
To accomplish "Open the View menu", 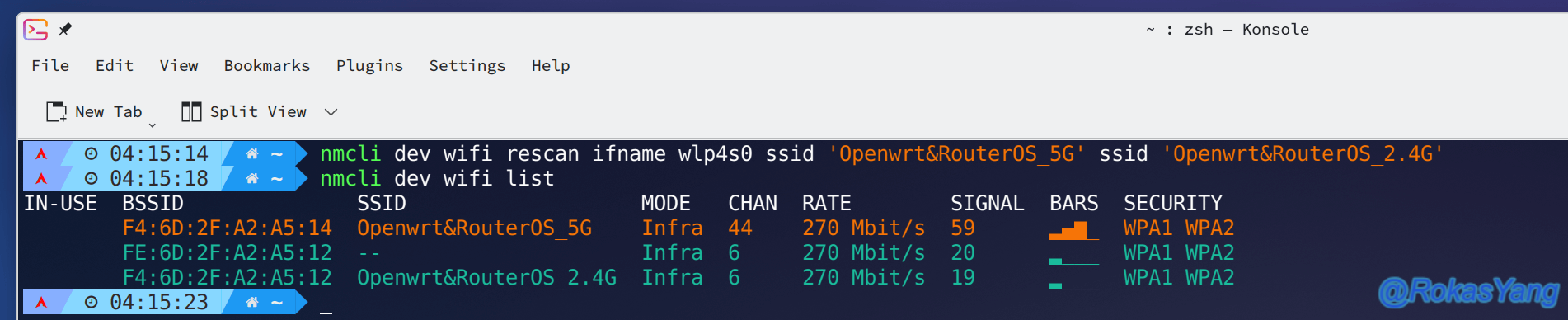I will [x=179, y=65].
